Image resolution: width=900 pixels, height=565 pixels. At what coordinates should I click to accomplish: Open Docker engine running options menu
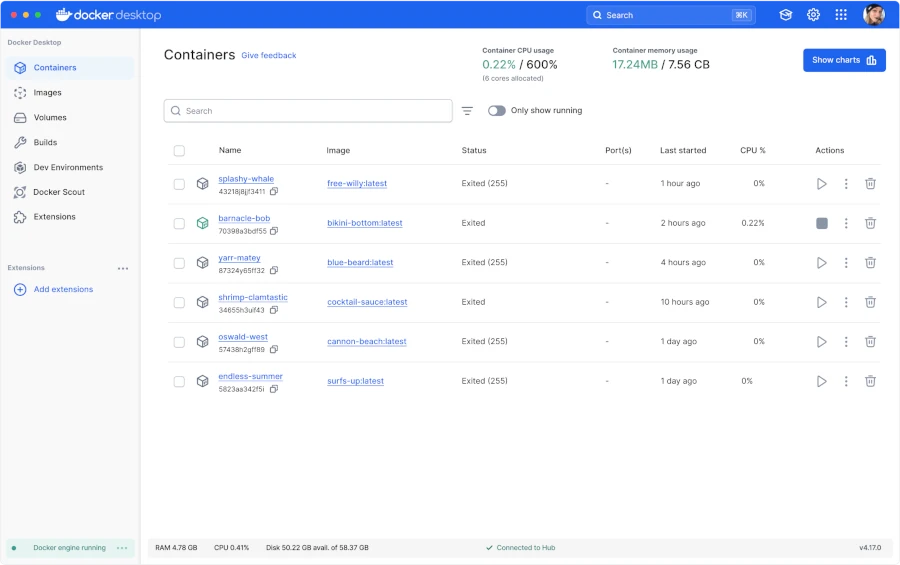click(x=122, y=548)
